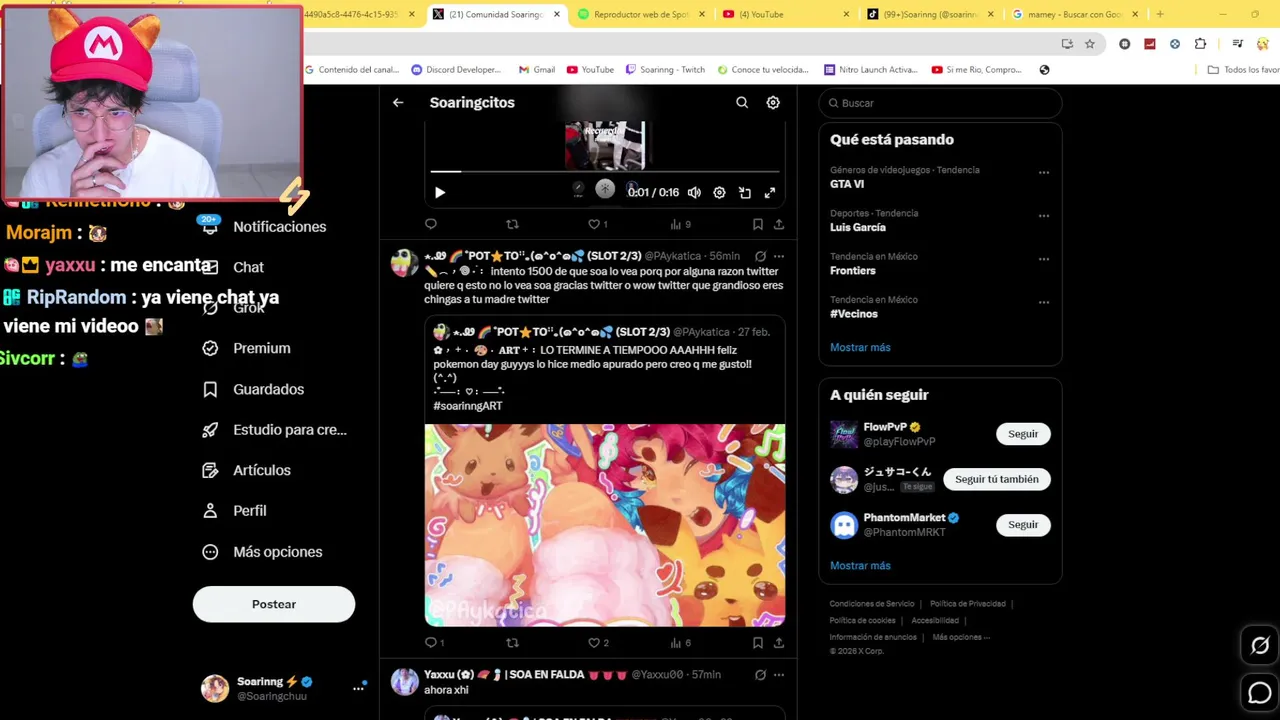Bookmark the top video post
Viewport: 1280px width, 720px height.
pos(758,224)
